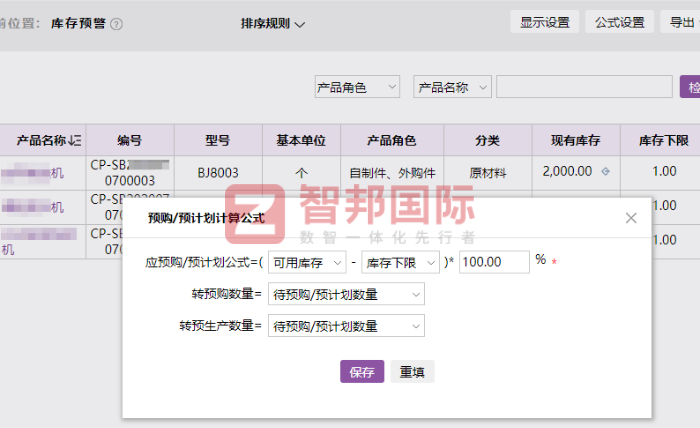This screenshot has height=428, width=700.
Task: Click the 显示设置 button
Action: [544, 22]
